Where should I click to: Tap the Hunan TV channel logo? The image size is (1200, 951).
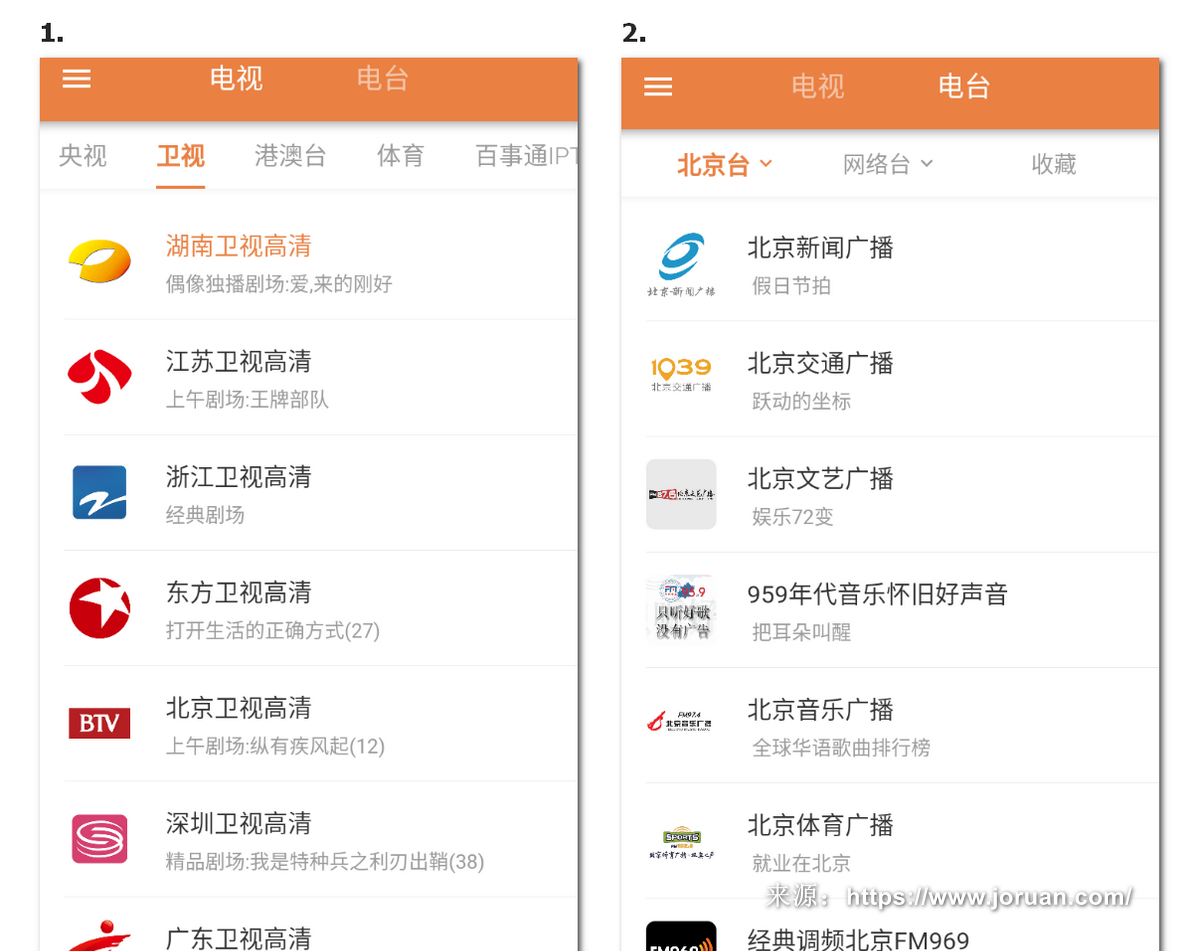(x=99, y=261)
